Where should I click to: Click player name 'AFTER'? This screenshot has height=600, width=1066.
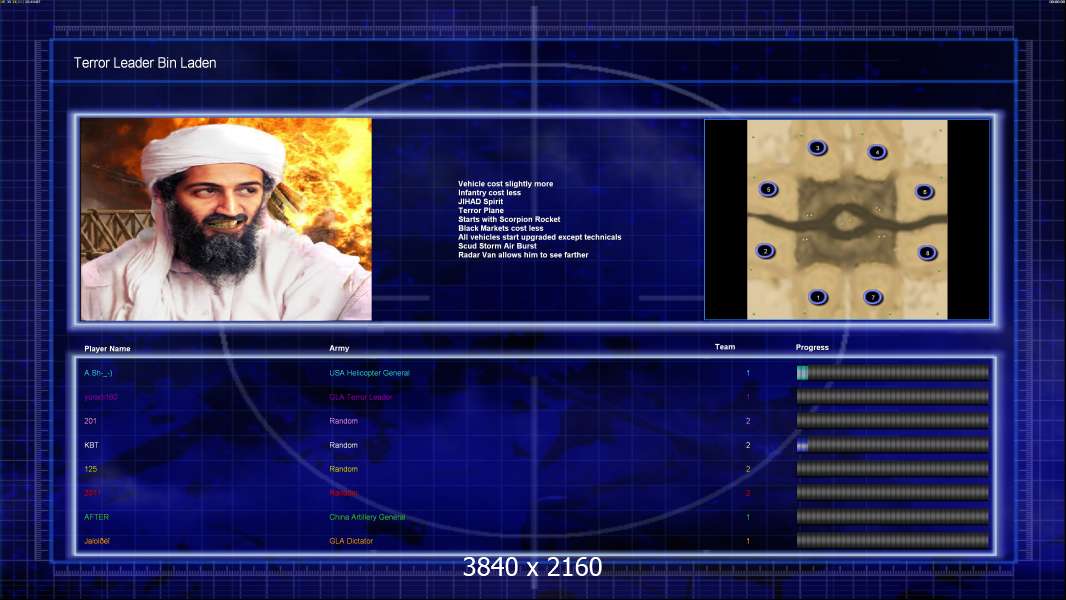coord(96,517)
